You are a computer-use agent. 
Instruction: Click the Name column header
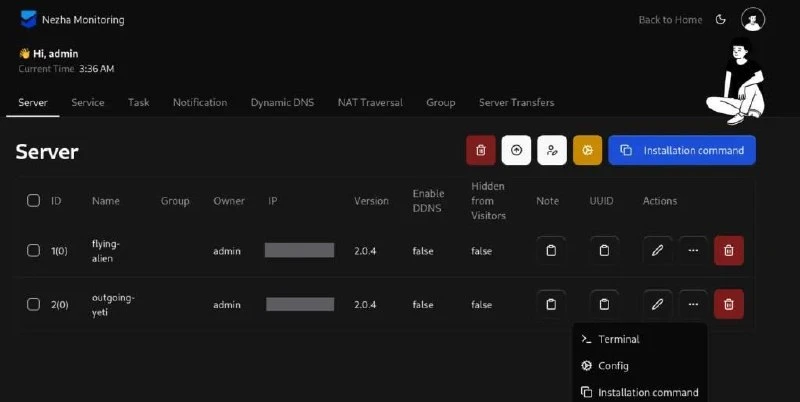(106, 201)
